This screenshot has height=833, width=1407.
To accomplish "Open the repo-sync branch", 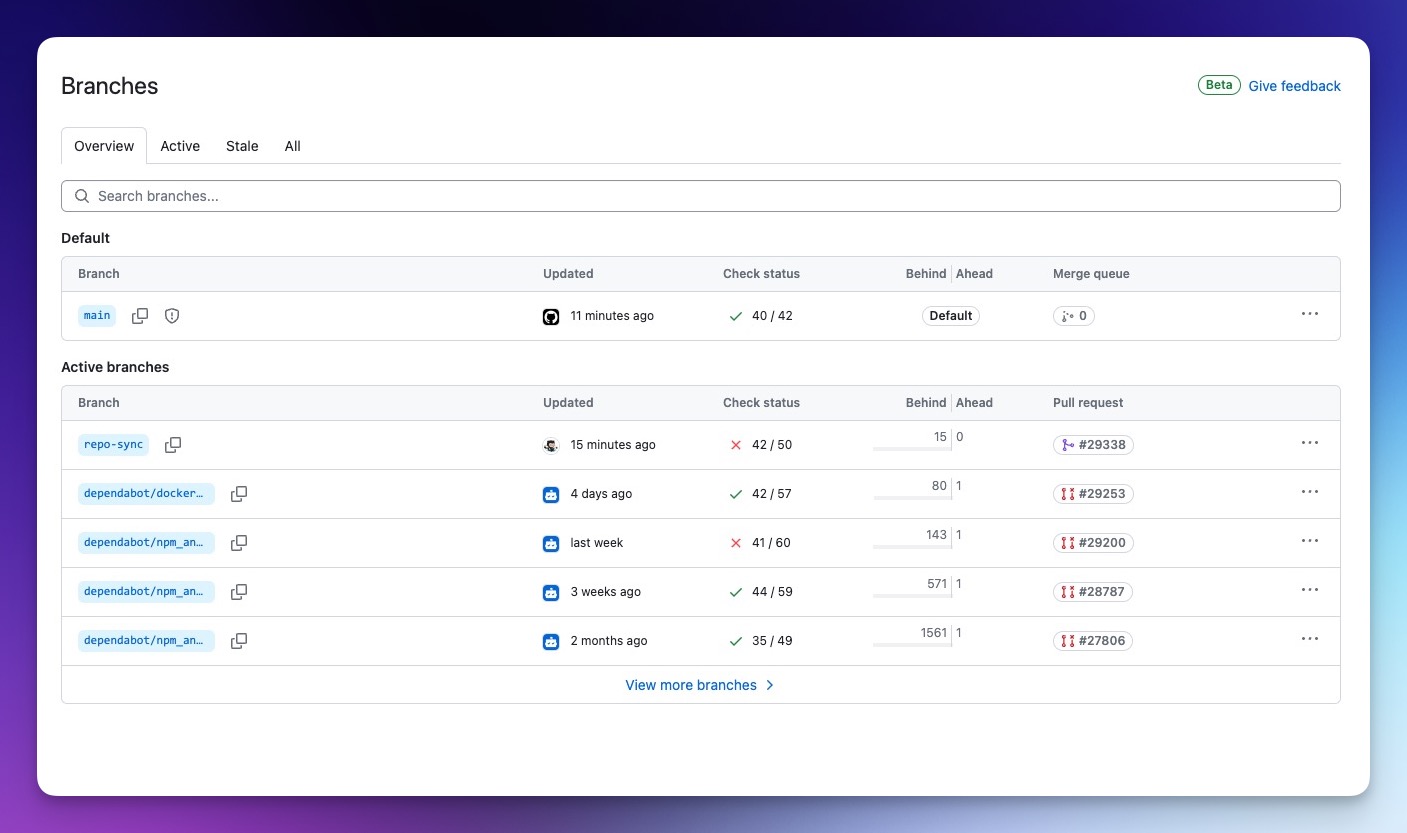I will coord(113,445).
